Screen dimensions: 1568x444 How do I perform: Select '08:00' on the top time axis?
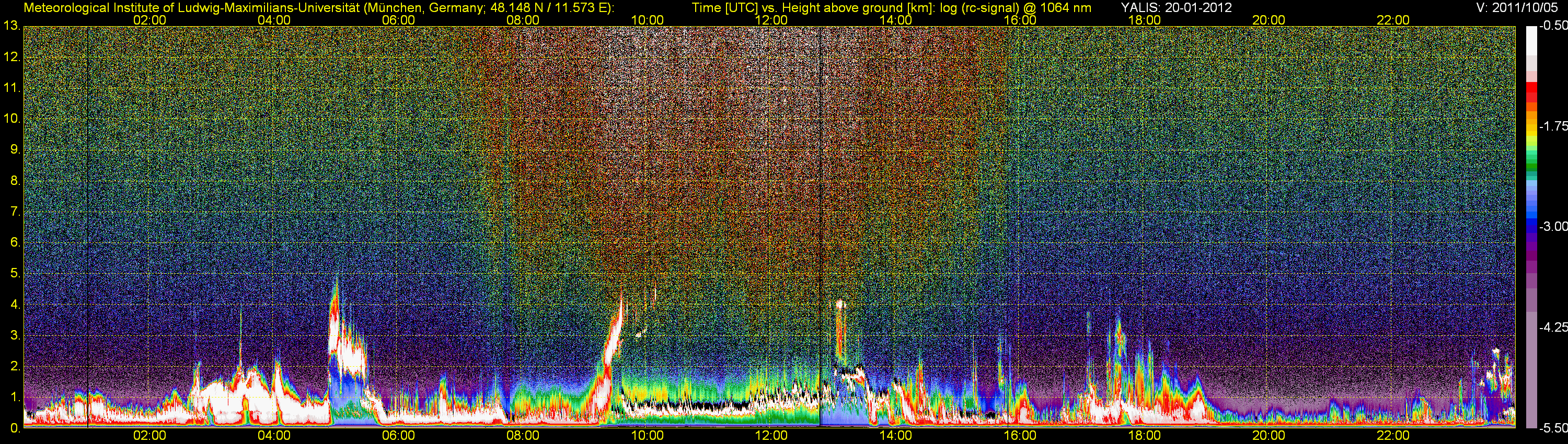pyautogui.click(x=523, y=20)
